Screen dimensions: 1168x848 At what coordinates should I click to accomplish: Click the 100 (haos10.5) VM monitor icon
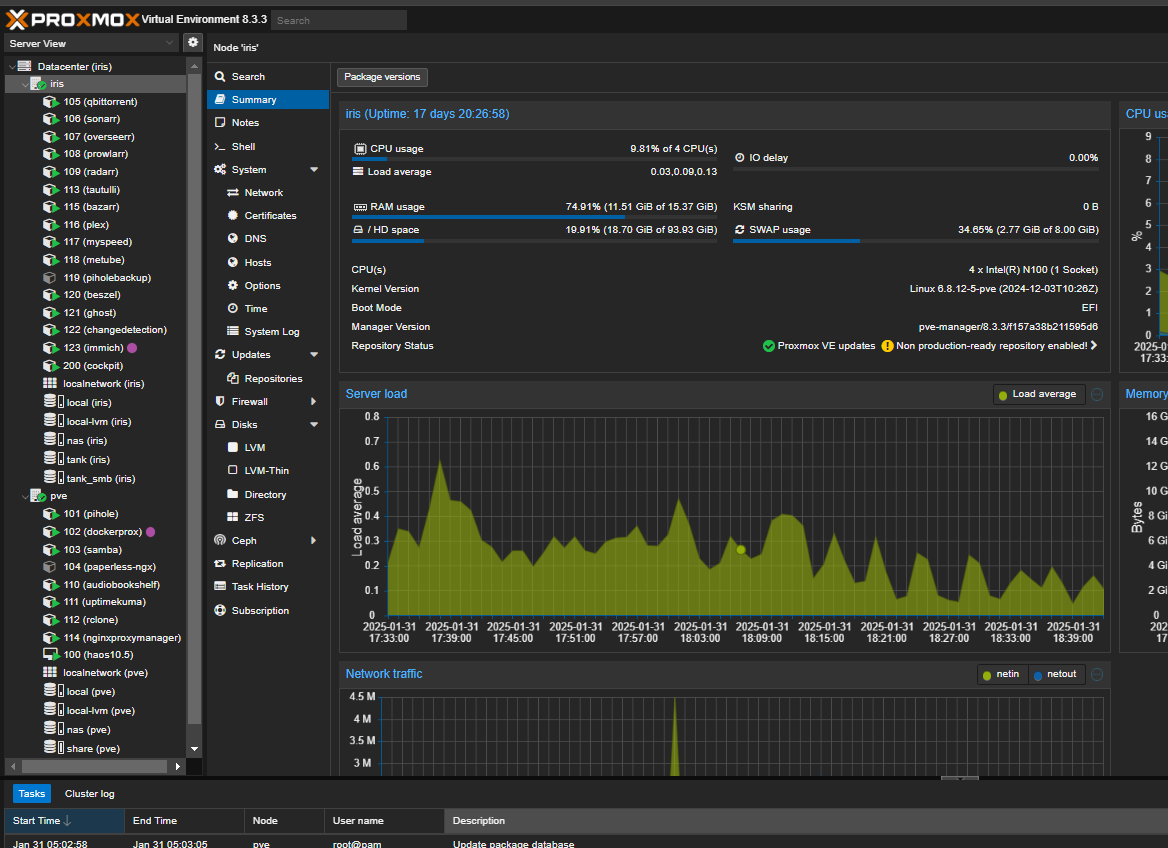[x=50, y=654]
